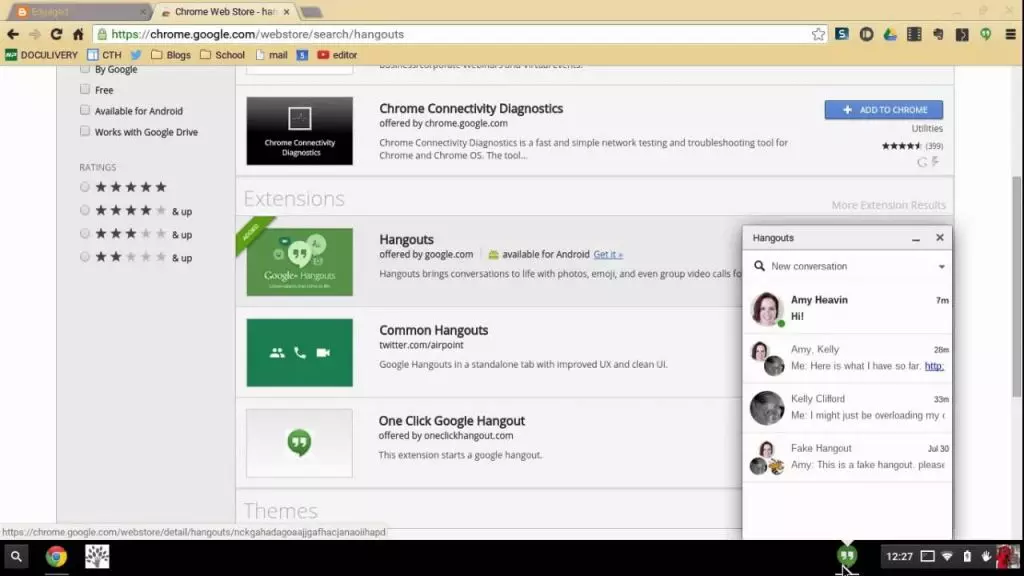Select four stars & up rating
Screen dimensions: 1024x576
(x=85, y=210)
